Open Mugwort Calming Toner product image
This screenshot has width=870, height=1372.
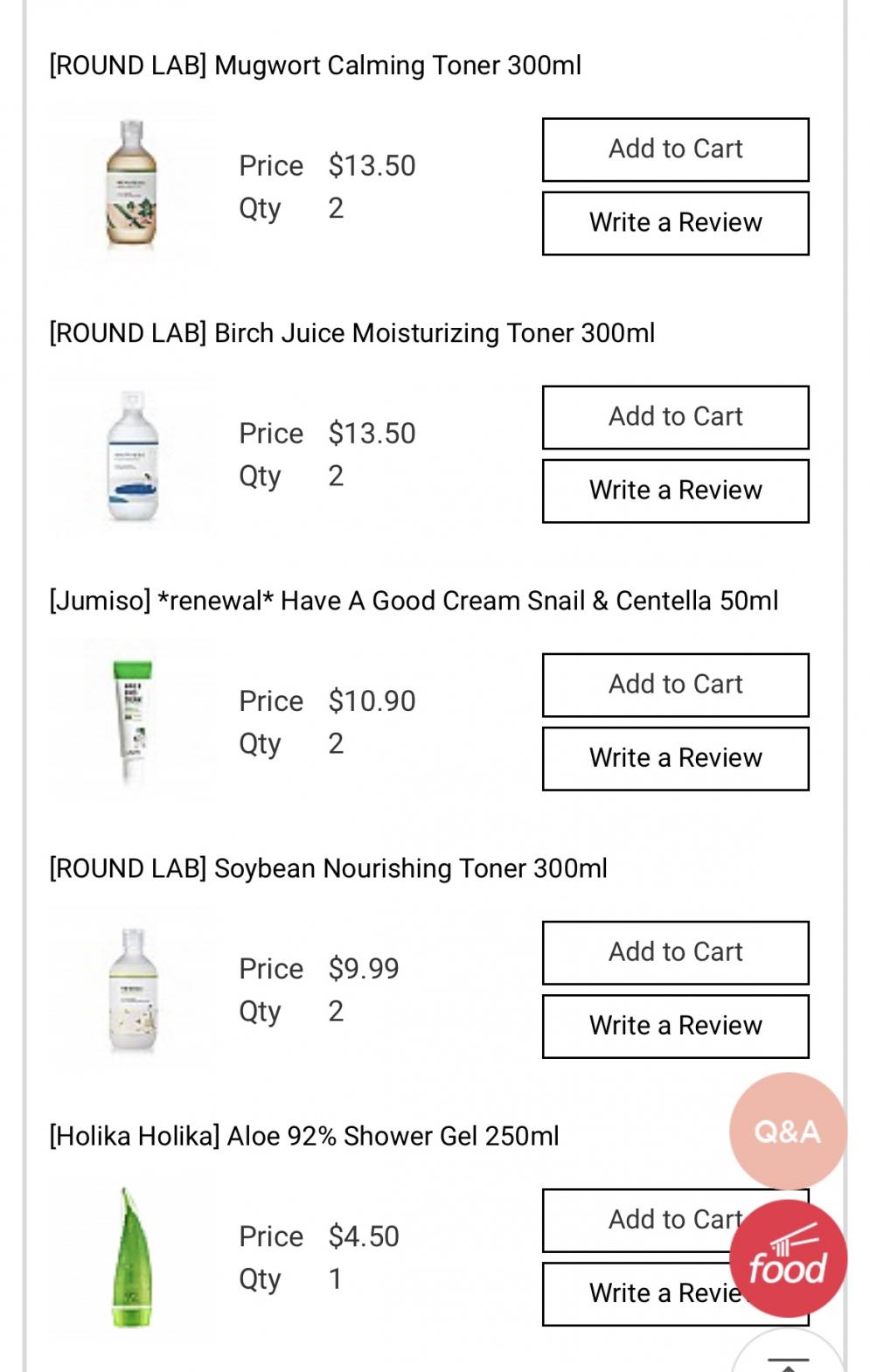pyautogui.click(x=132, y=186)
